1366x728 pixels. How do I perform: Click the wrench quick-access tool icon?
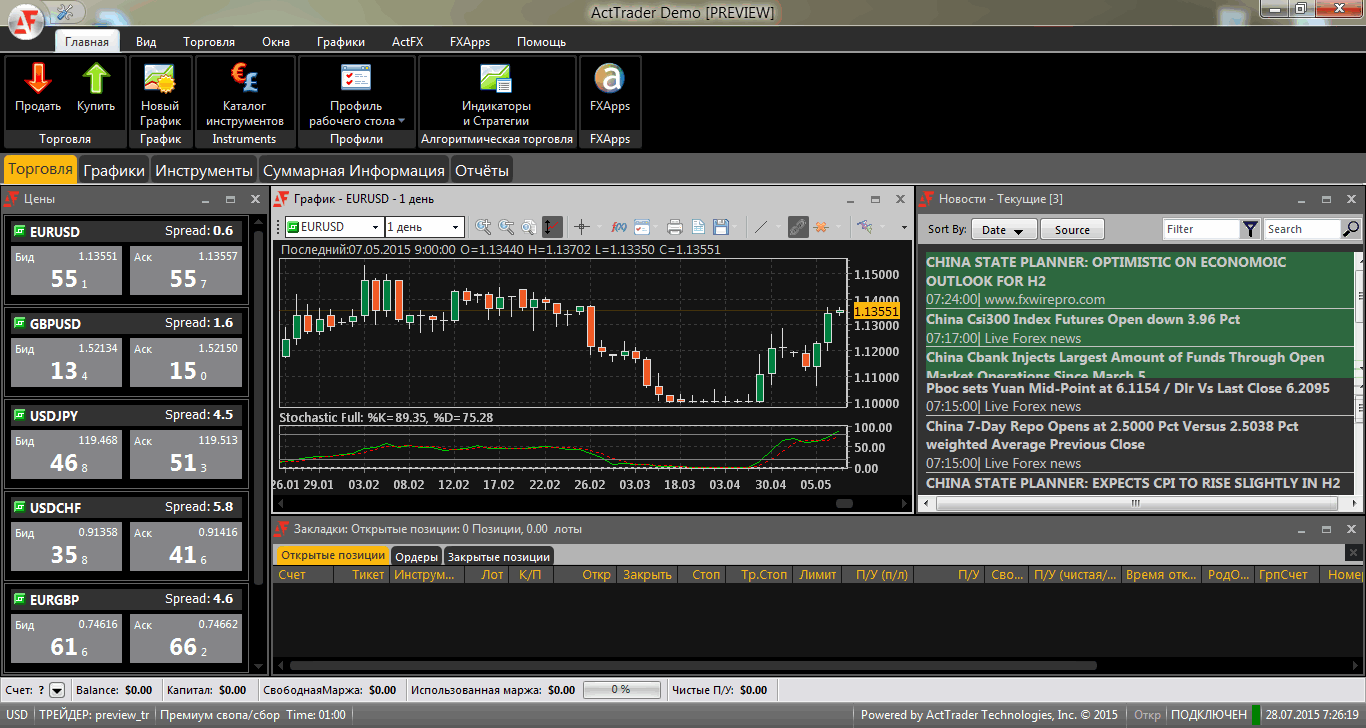[x=66, y=12]
